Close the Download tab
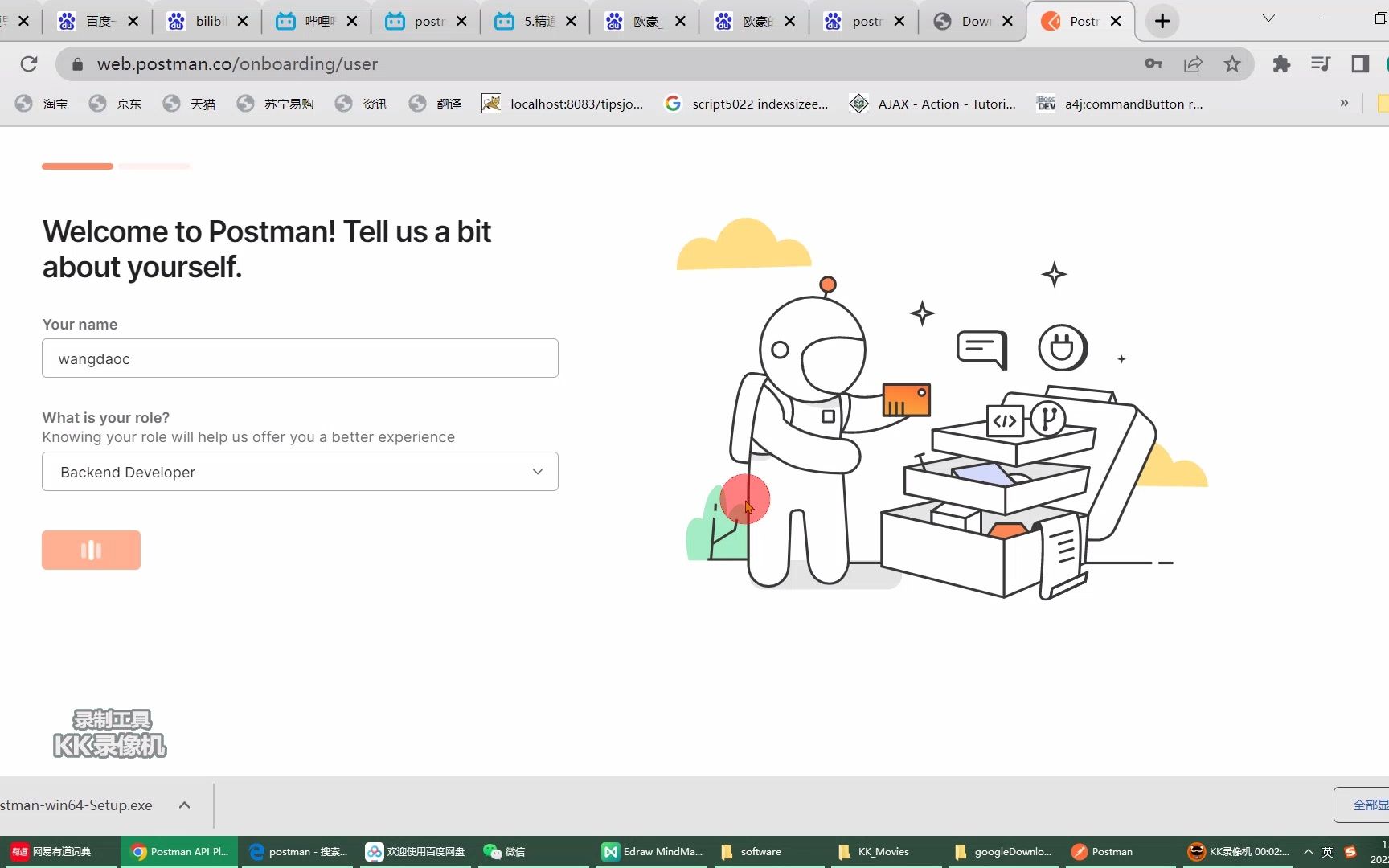This screenshot has height=868, width=1389. [1007, 21]
